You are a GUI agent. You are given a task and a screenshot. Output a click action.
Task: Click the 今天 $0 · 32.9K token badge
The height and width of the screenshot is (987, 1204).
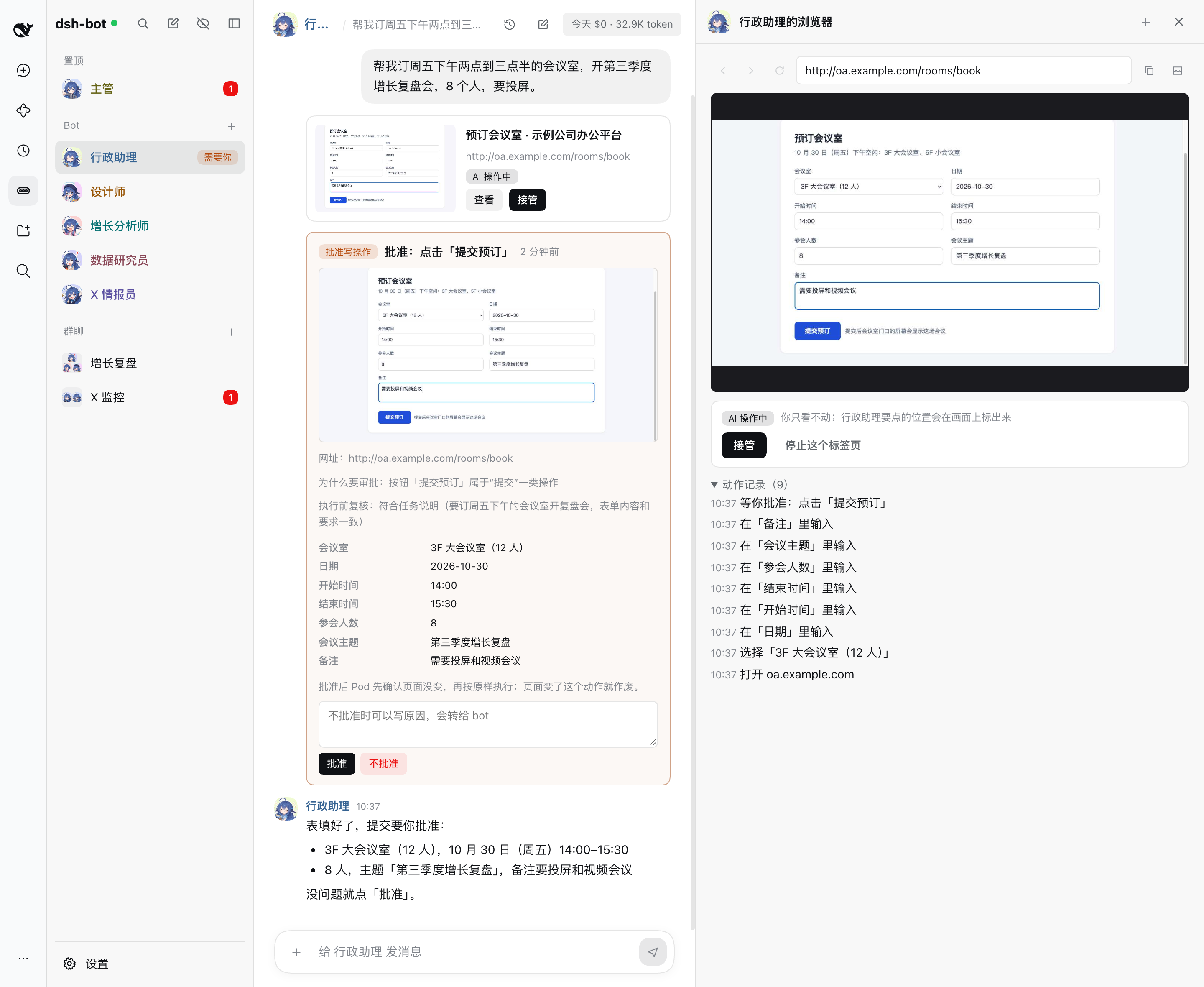point(622,24)
